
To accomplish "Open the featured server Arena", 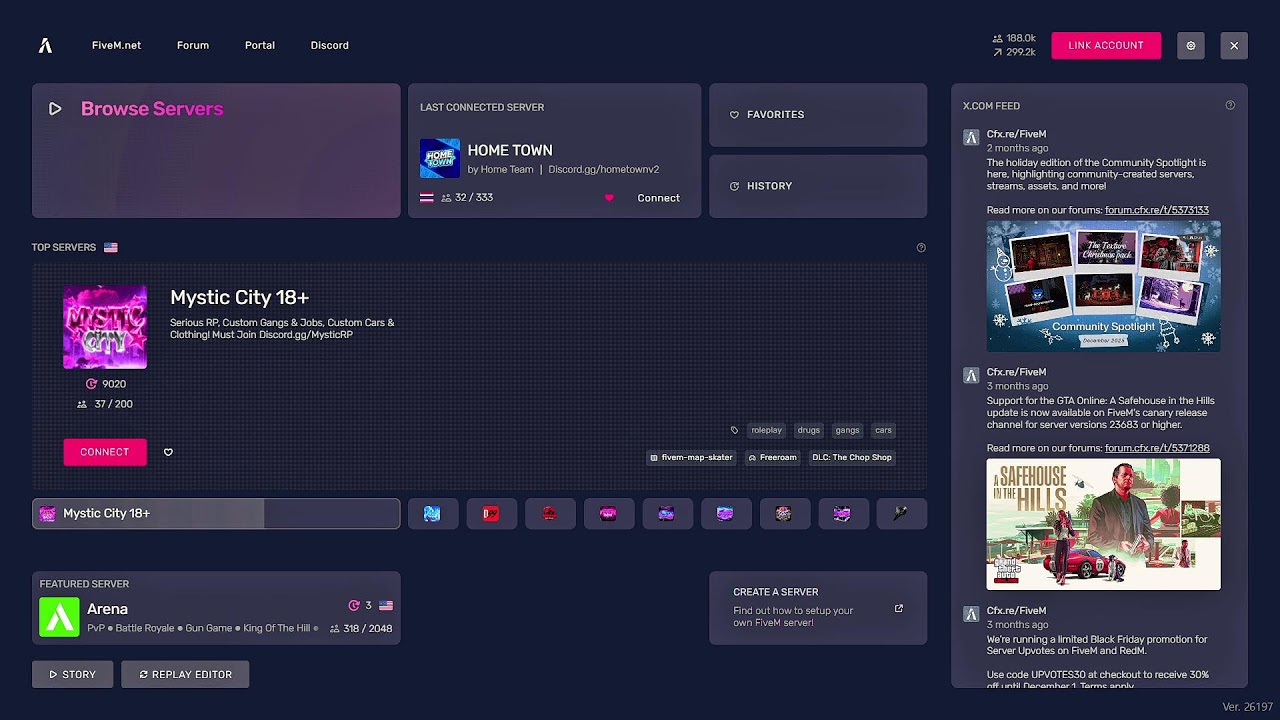I will click(x=216, y=608).
